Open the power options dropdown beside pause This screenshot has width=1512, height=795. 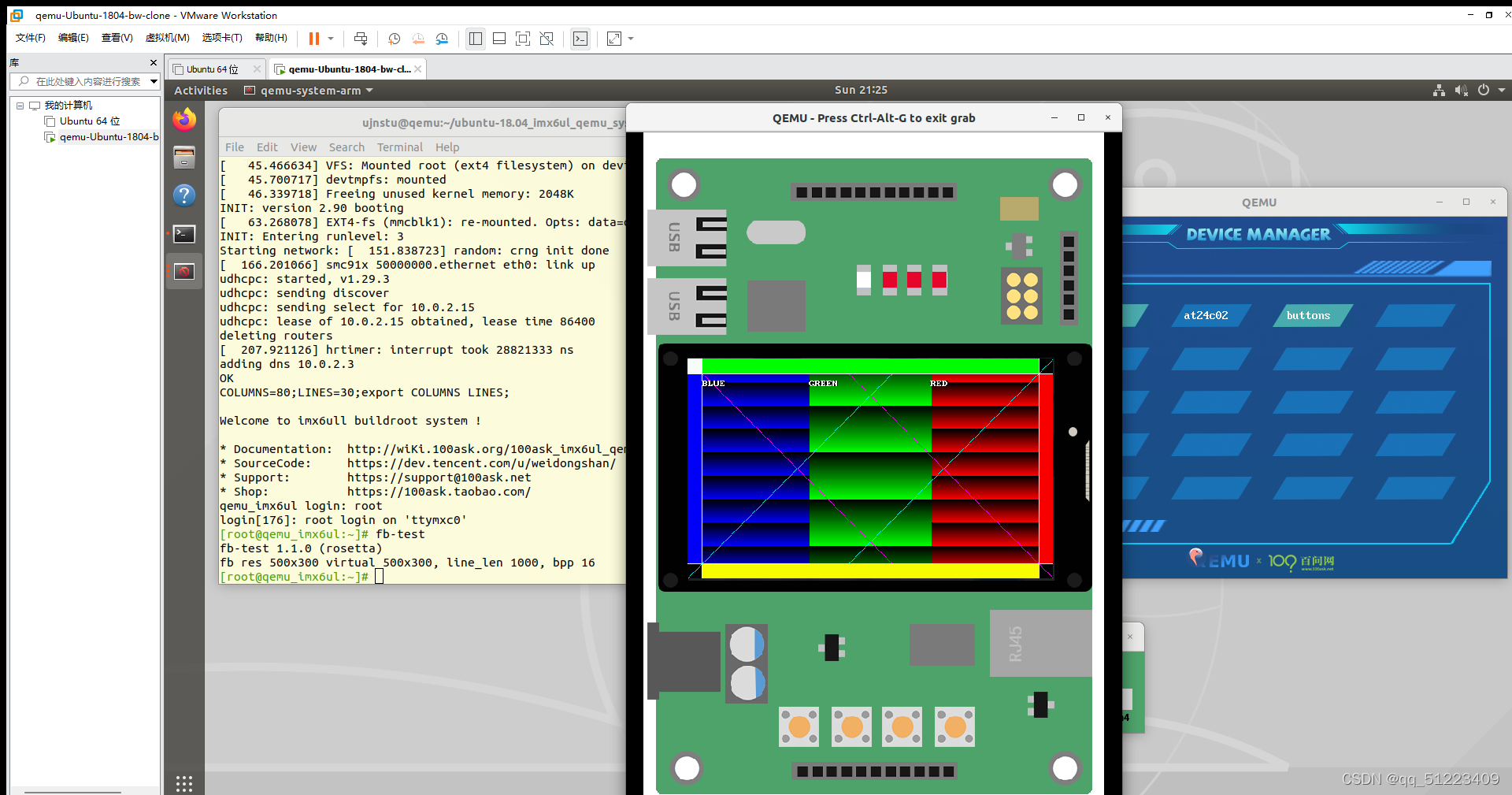[331, 39]
